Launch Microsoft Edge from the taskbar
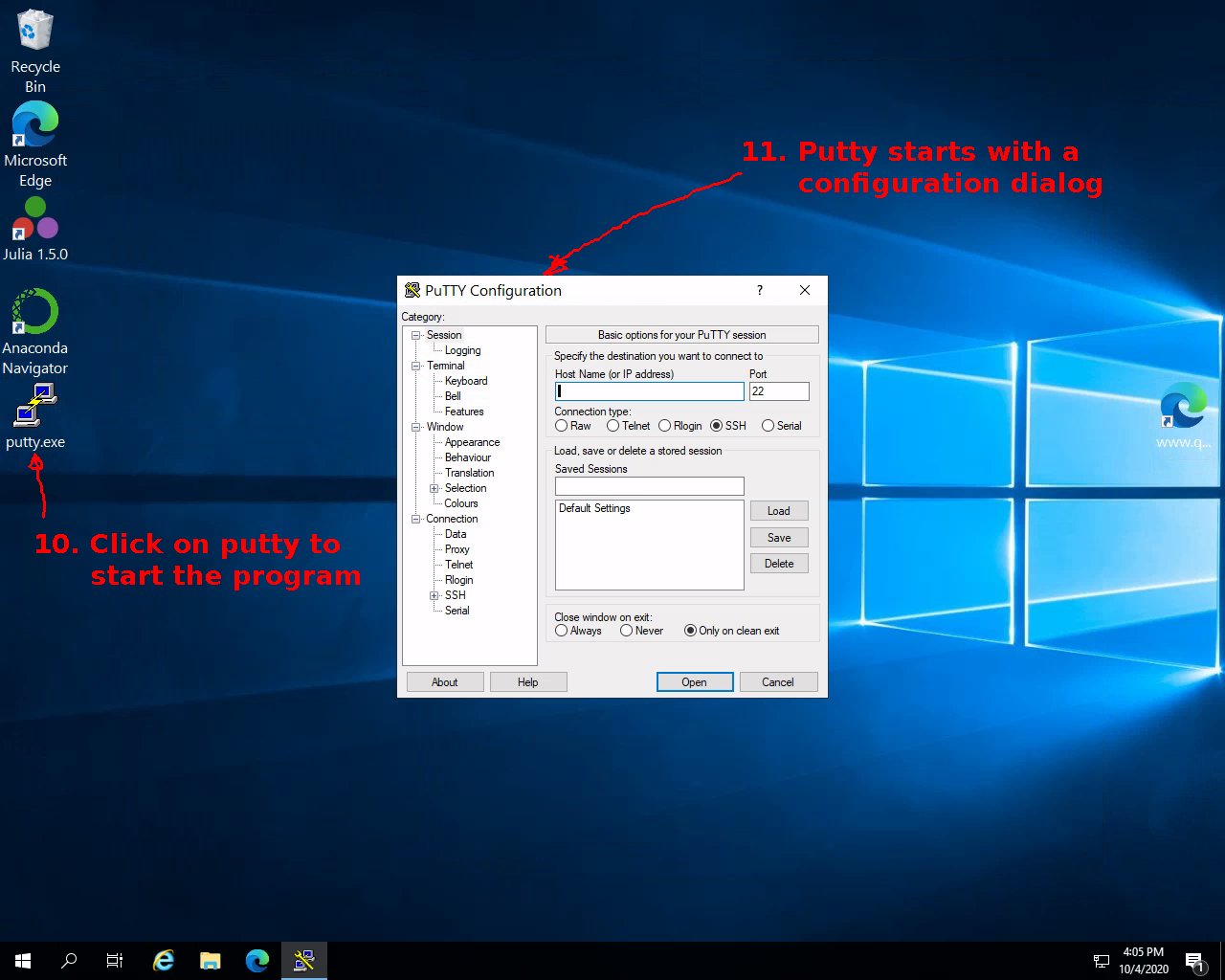1225x980 pixels. 257,961
